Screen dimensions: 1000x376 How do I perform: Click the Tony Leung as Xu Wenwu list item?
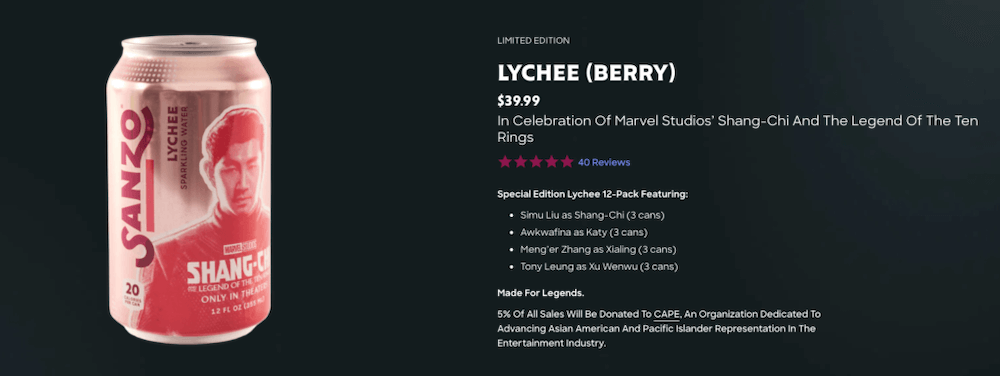pyautogui.click(x=599, y=267)
